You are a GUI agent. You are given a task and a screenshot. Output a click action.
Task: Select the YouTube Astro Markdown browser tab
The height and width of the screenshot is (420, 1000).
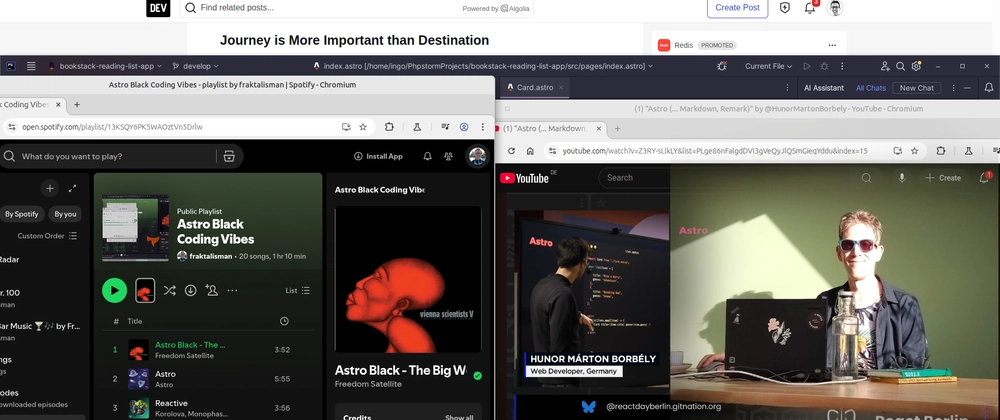pos(547,129)
